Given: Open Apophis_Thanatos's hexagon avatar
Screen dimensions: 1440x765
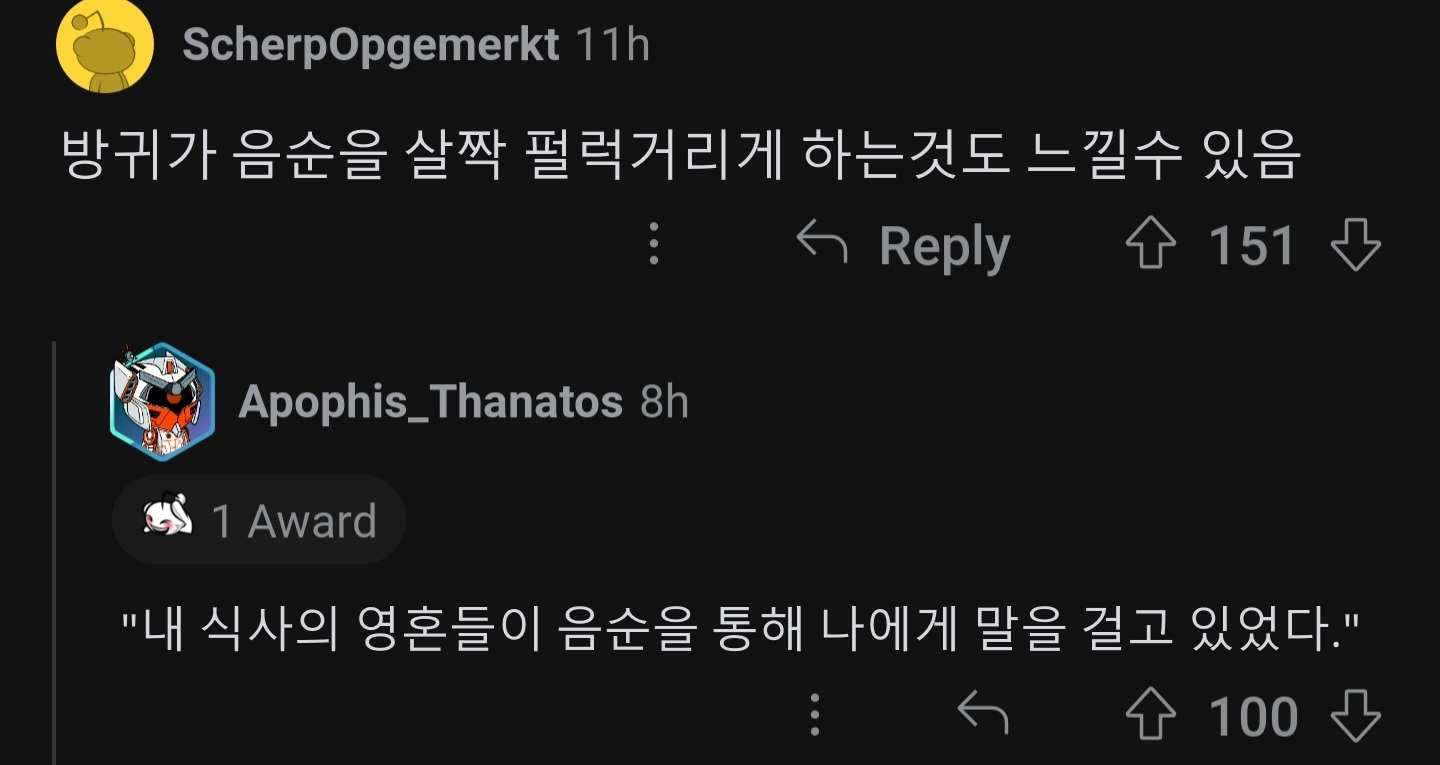Looking at the screenshot, I should [x=162, y=402].
